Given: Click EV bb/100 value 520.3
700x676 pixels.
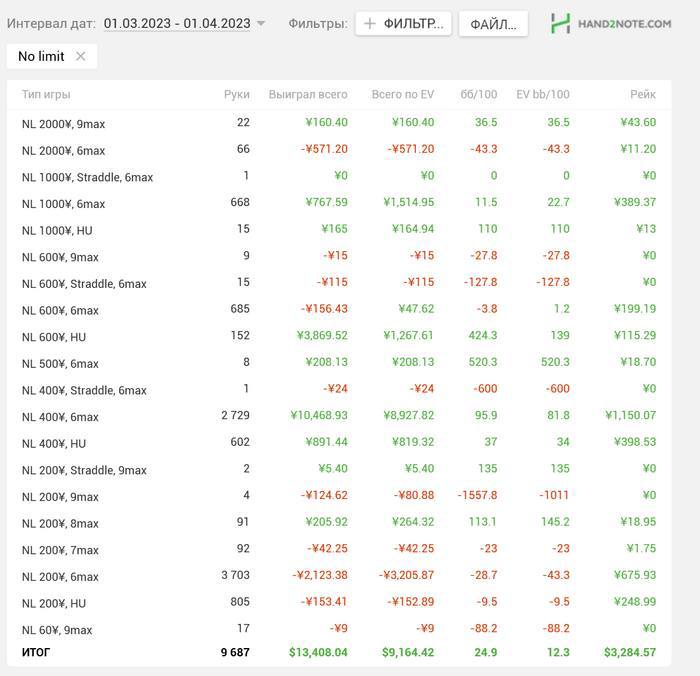Looking at the screenshot, I should click(x=555, y=362).
